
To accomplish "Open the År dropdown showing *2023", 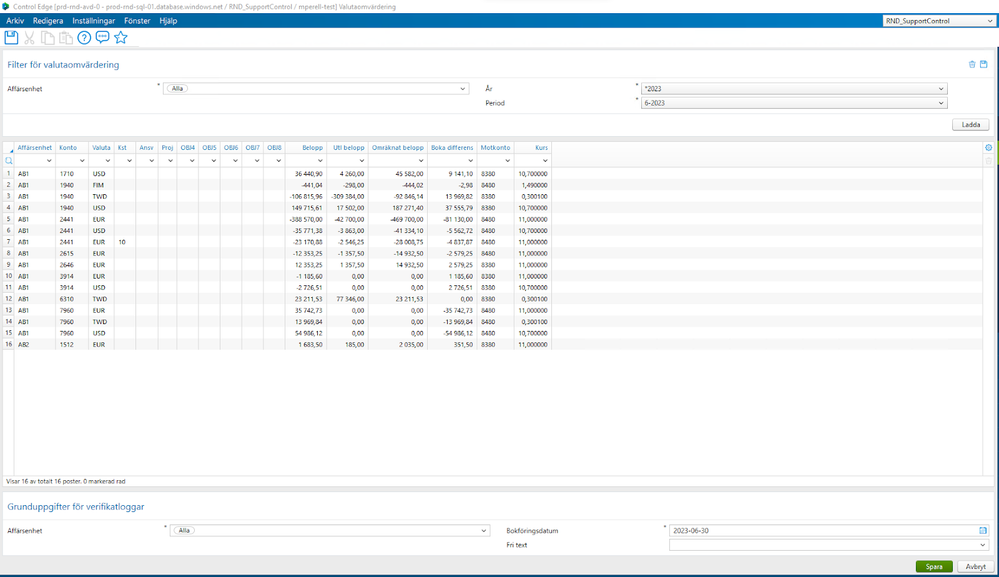I will [941, 89].
